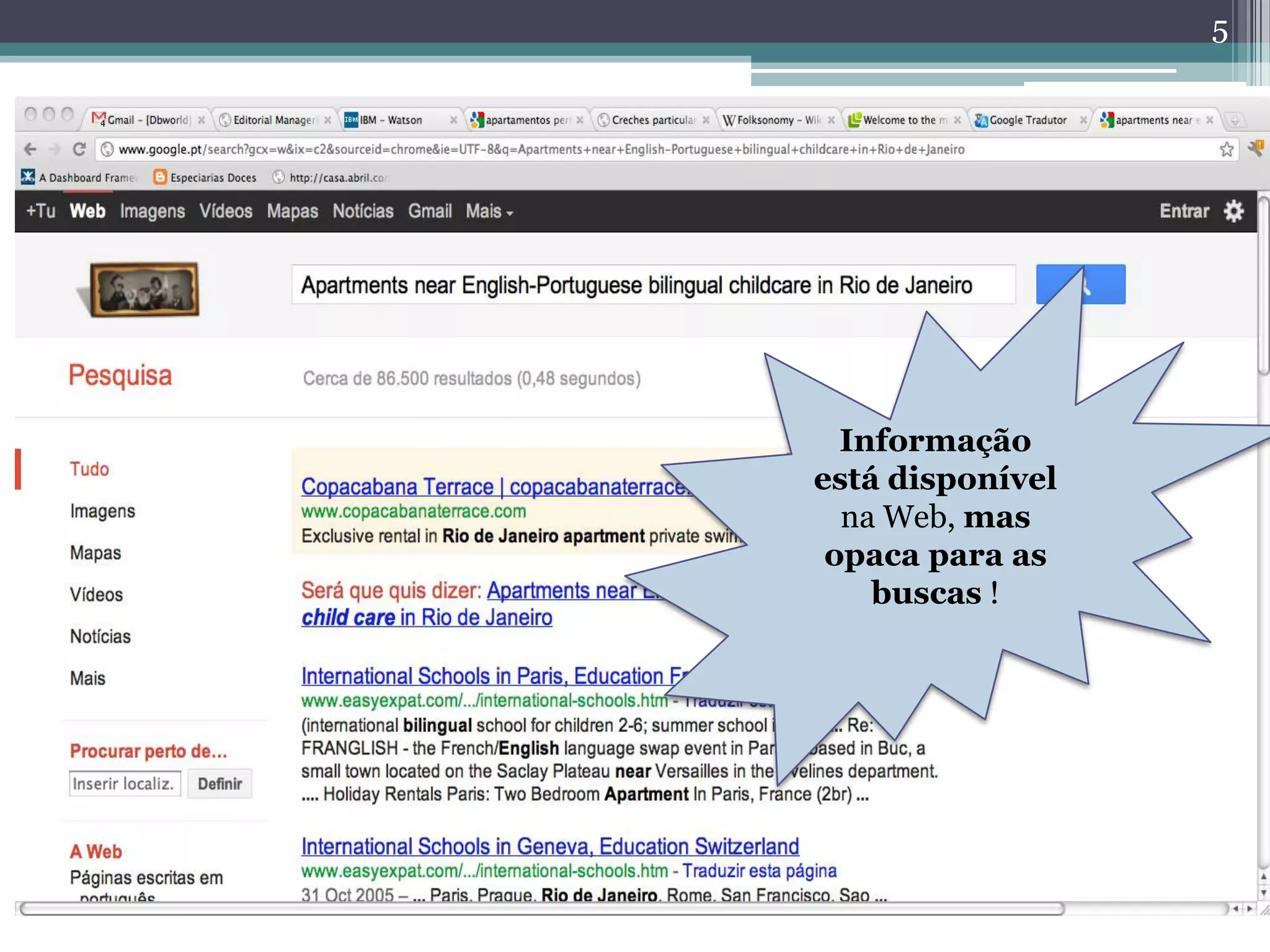Select Imagens in Google top bar
Screen dimensions: 1270x952
point(153,211)
